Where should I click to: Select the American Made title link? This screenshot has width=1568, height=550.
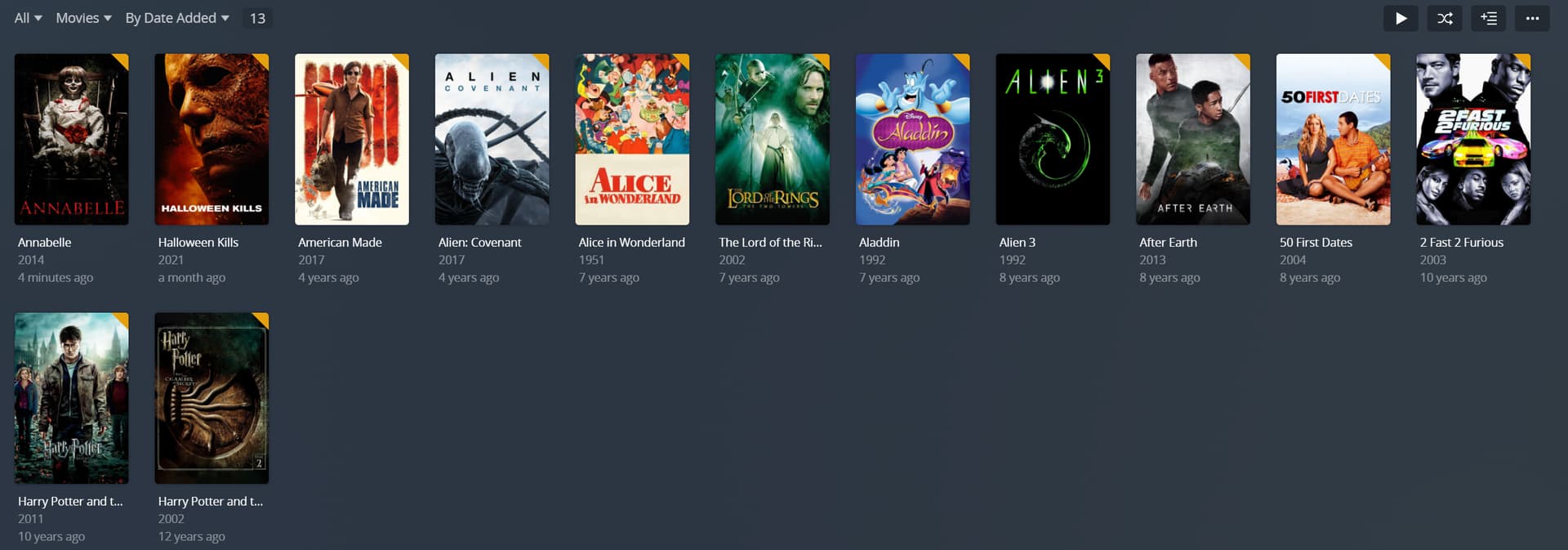click(340, 242)
